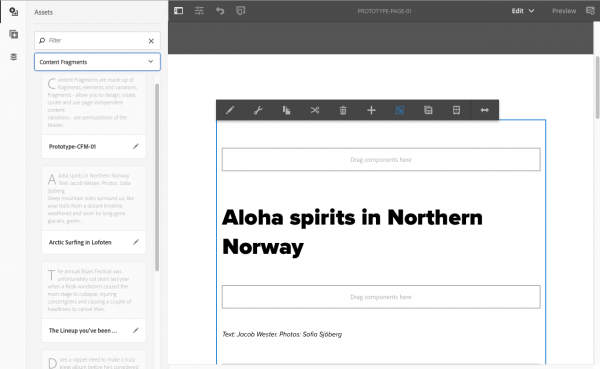The height and width of the screenshot is (369, 600).
Task: Insert component with plus icon
Action: click(x=371, y=110)
